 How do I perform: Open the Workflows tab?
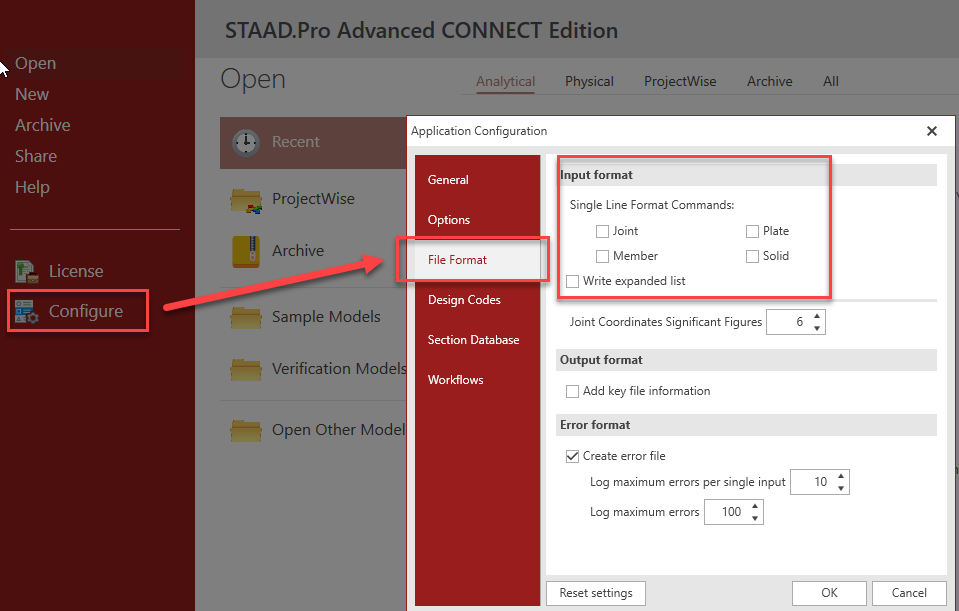pos(478,380)
